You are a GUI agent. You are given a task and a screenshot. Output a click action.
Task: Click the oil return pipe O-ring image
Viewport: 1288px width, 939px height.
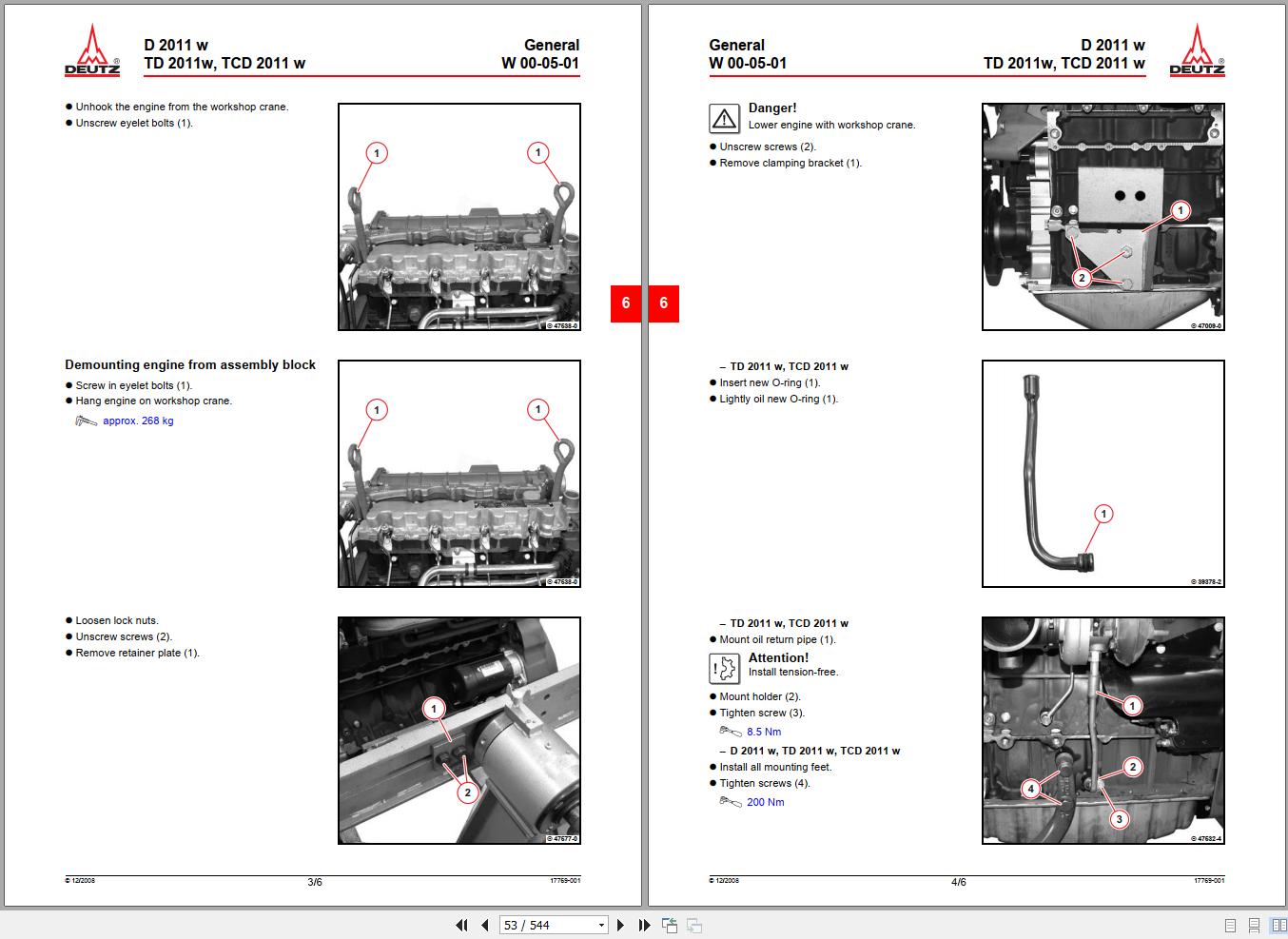(x=1103, y=474)
